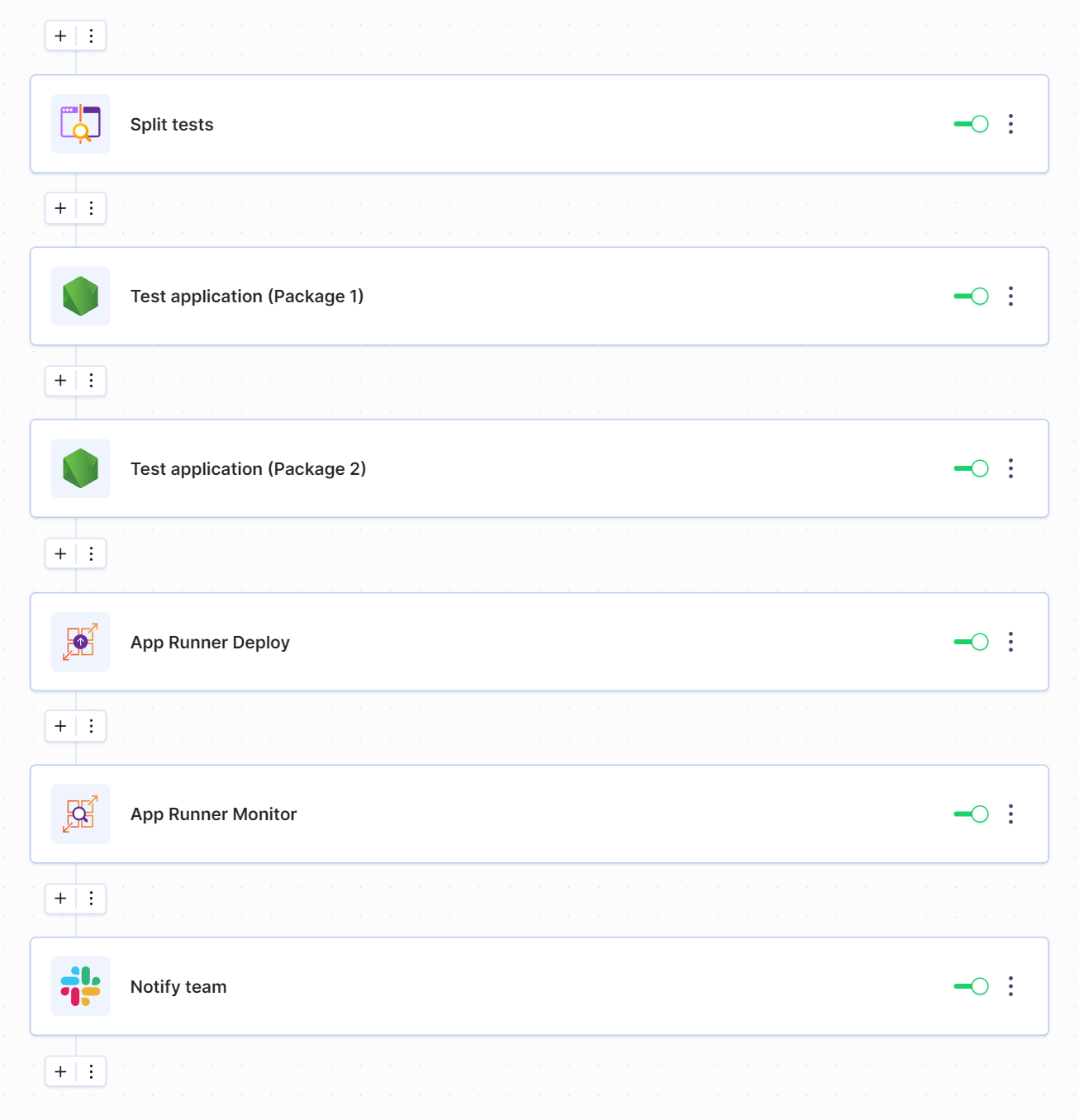Screen dimensions: 1079x1120
Task: Open Notify team's three-dot menu
Action: pyautogui.click(x=1010, y=985)
